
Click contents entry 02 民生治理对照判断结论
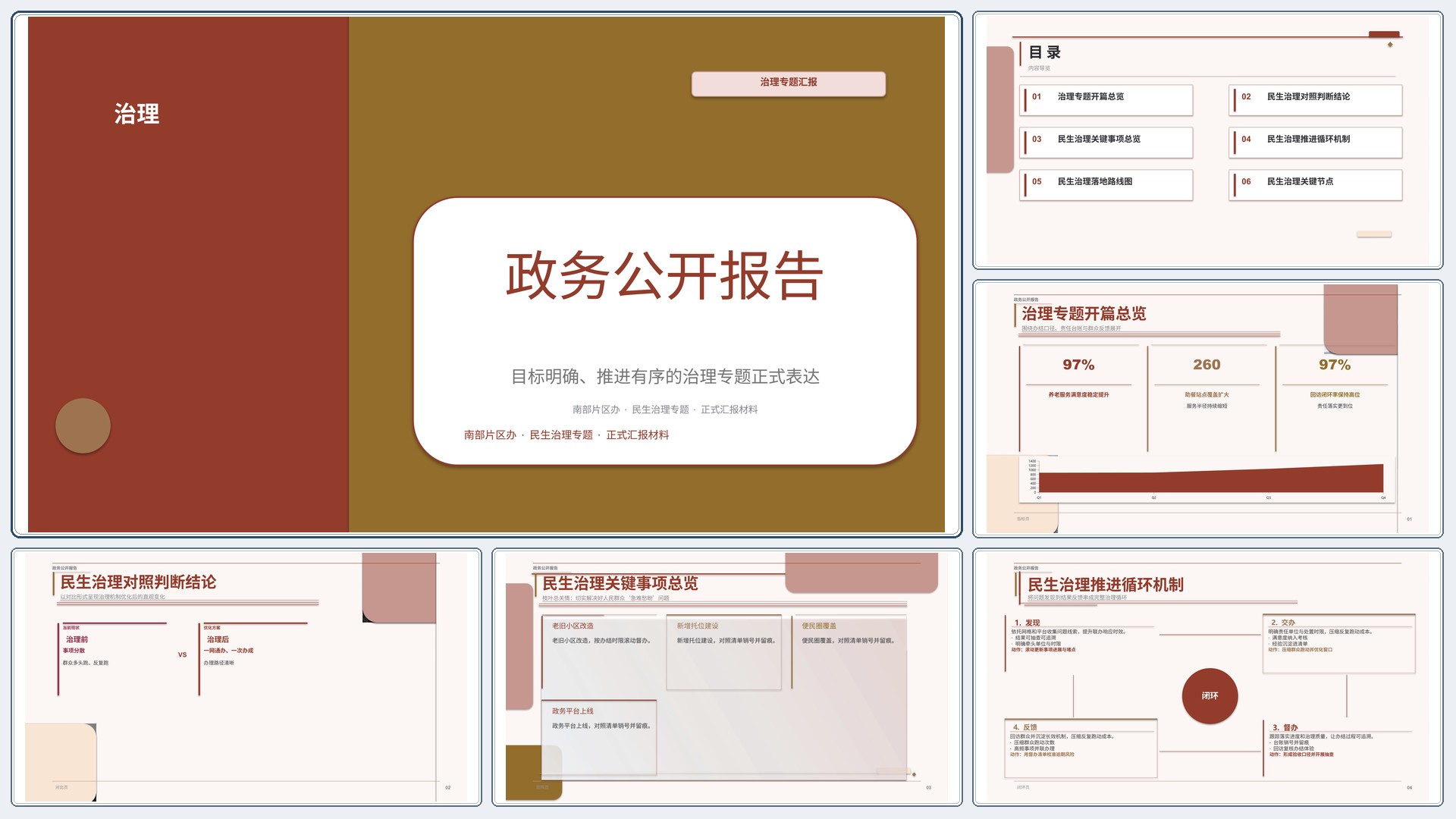(x=1316, y=100)
